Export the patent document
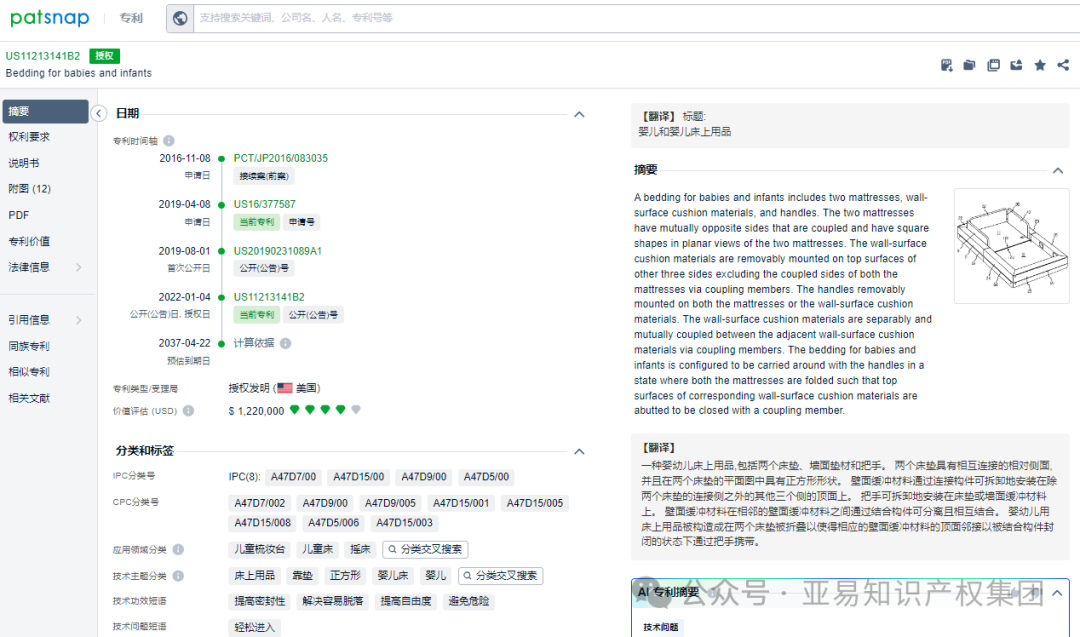This screenshot has height=637, width=1080. click(x=1016, y=64)
